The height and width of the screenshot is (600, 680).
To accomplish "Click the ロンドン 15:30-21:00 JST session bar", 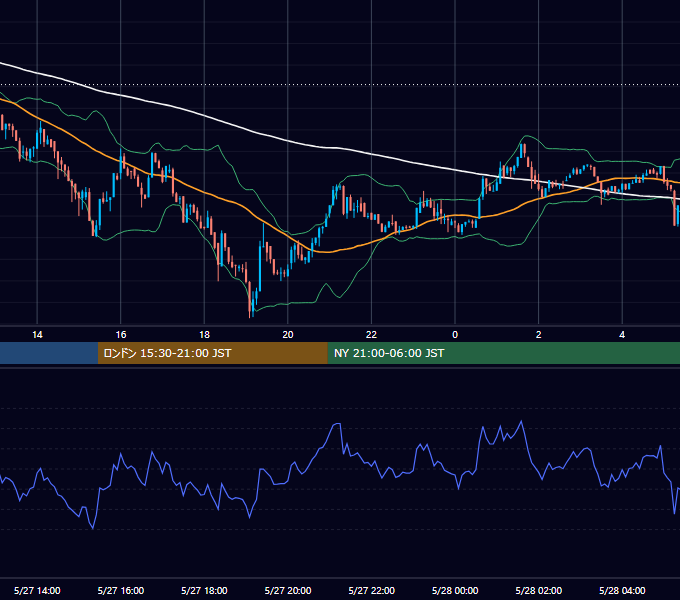I will coord(212,353).
